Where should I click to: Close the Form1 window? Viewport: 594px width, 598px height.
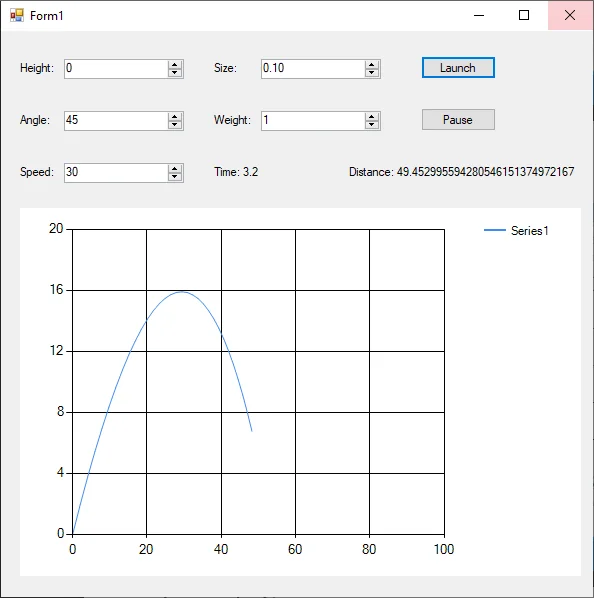pyautogui.click(x=570, y=15)
